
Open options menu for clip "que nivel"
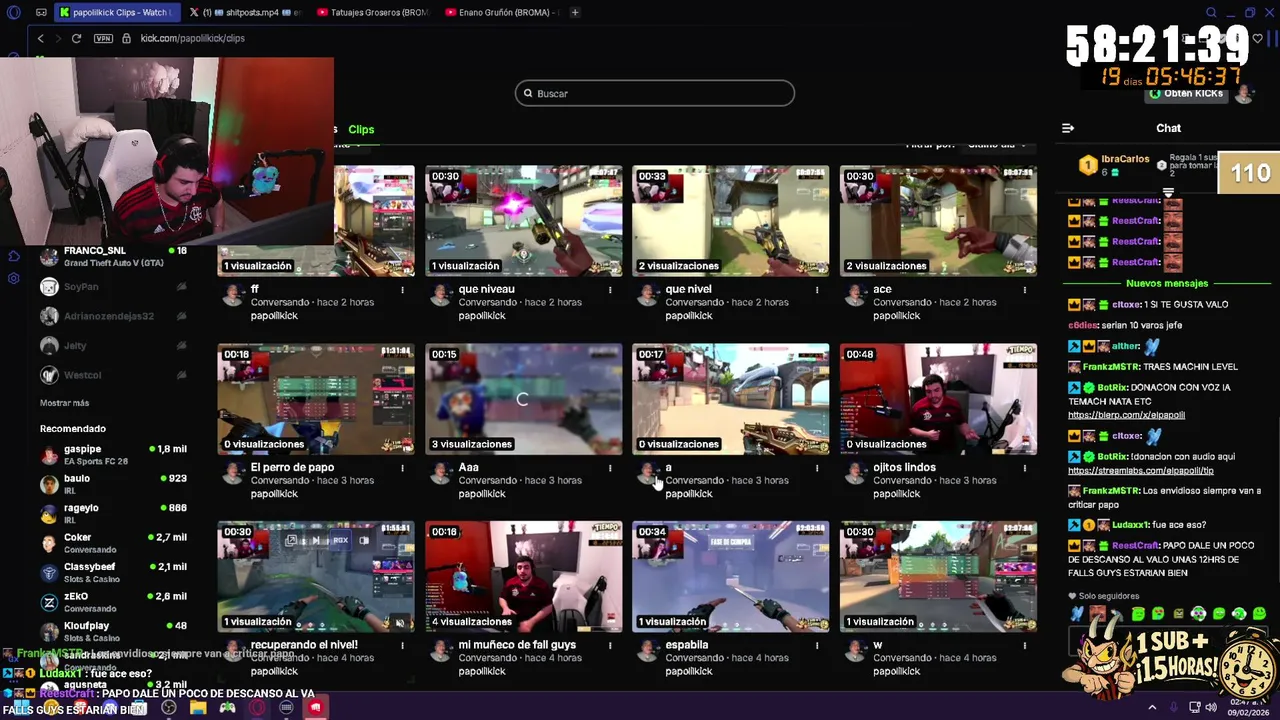(x=817, y=290)
